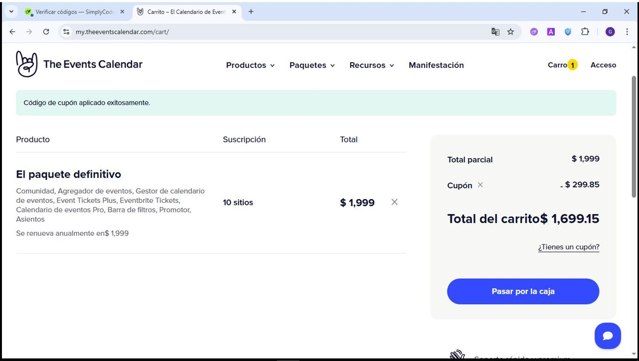Open Carro with badge 1
Image resolution: width=639 pixels, height=361 pixels.
(x=562, y=65)
